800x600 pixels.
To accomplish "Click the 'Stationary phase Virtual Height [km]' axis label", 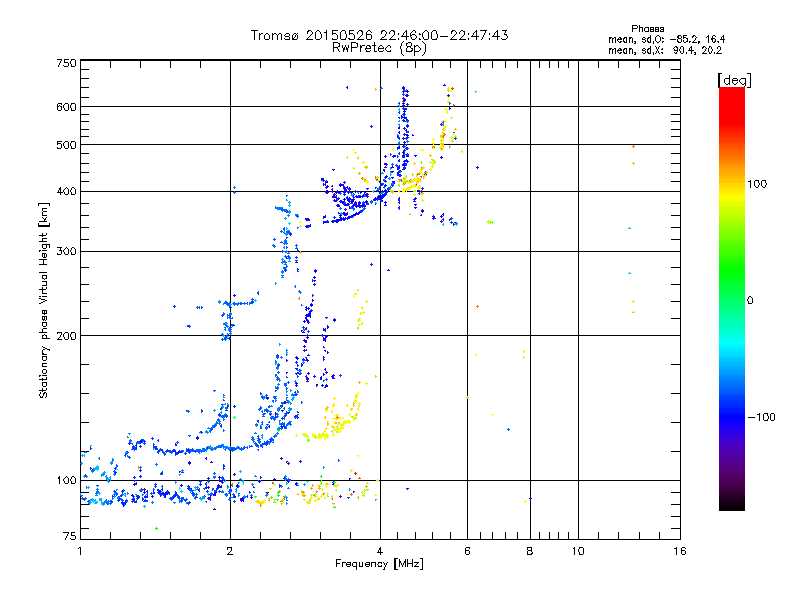I will [44, 301].
